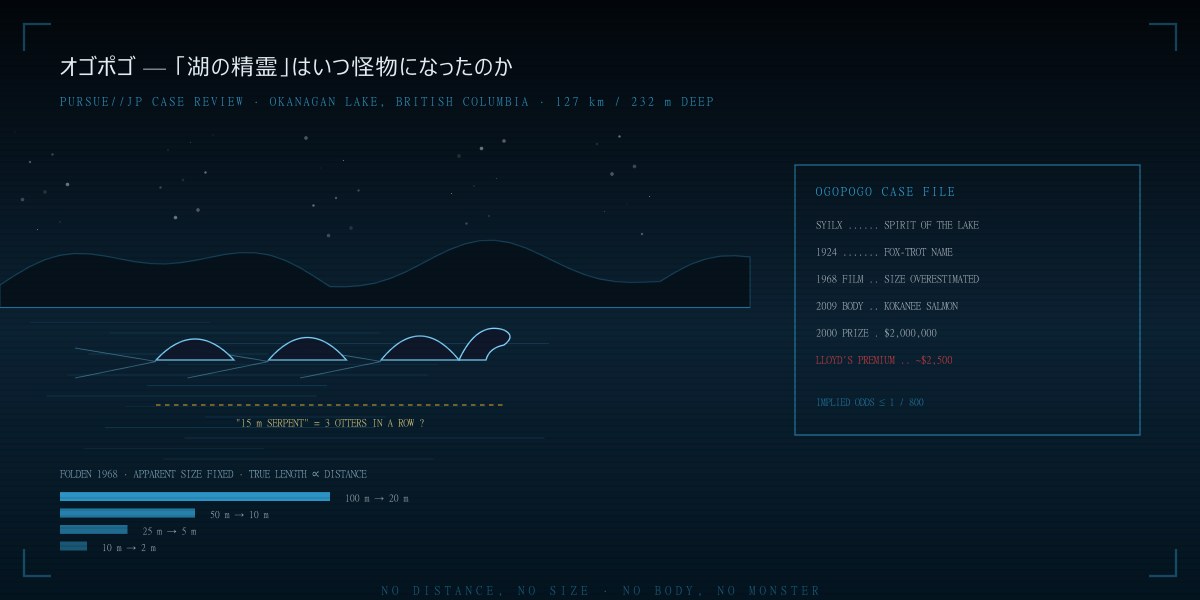Select the NO DISTANCE, NO SIZE footer text
This screenshot has height=600, width=1200.
coord(600,591)
